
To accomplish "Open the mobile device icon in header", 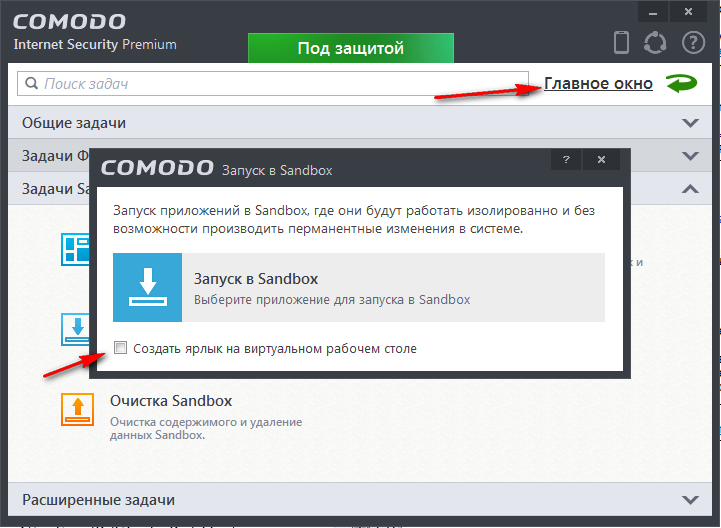I will pyautogui.click(x=621, y=42).
